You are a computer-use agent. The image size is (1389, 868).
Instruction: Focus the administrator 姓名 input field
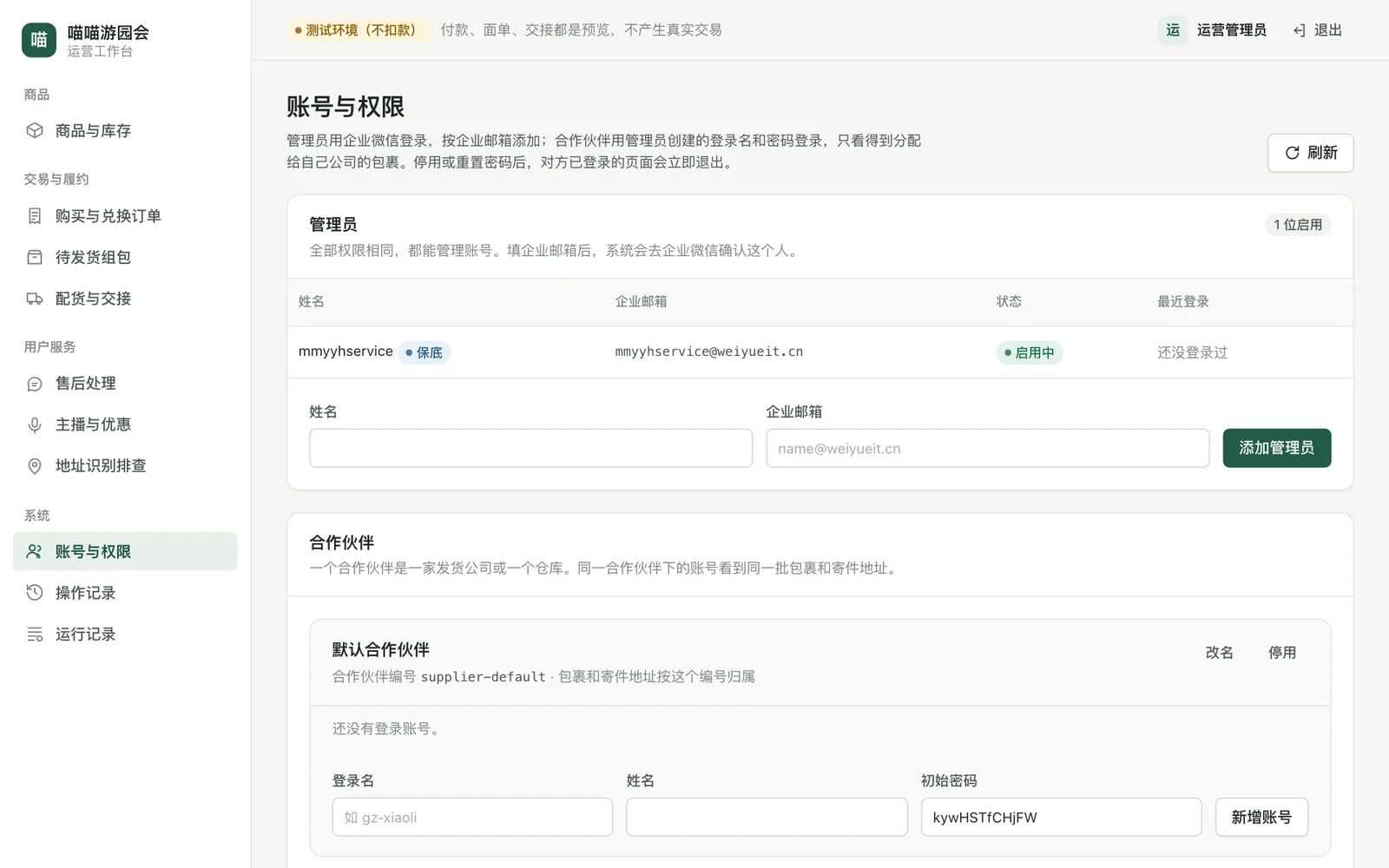(530, 448)
